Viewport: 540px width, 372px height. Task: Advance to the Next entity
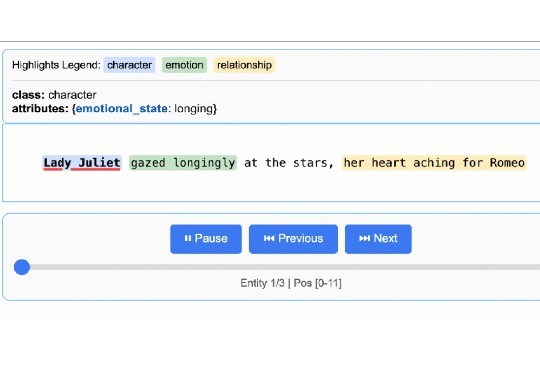378,239
